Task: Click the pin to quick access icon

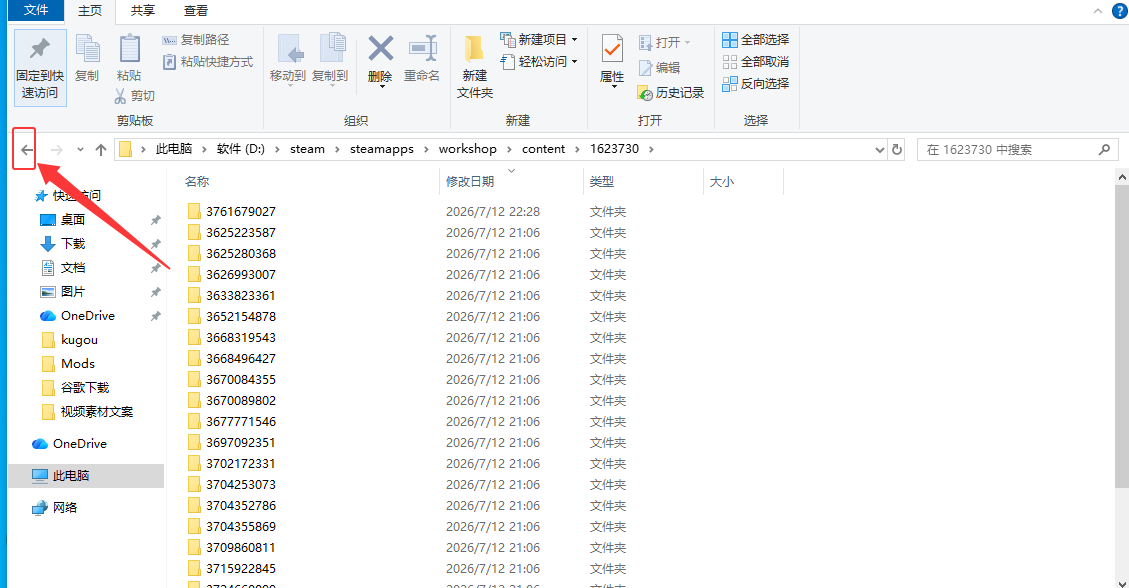Action: pyautogui.click(x=40, y=49)
